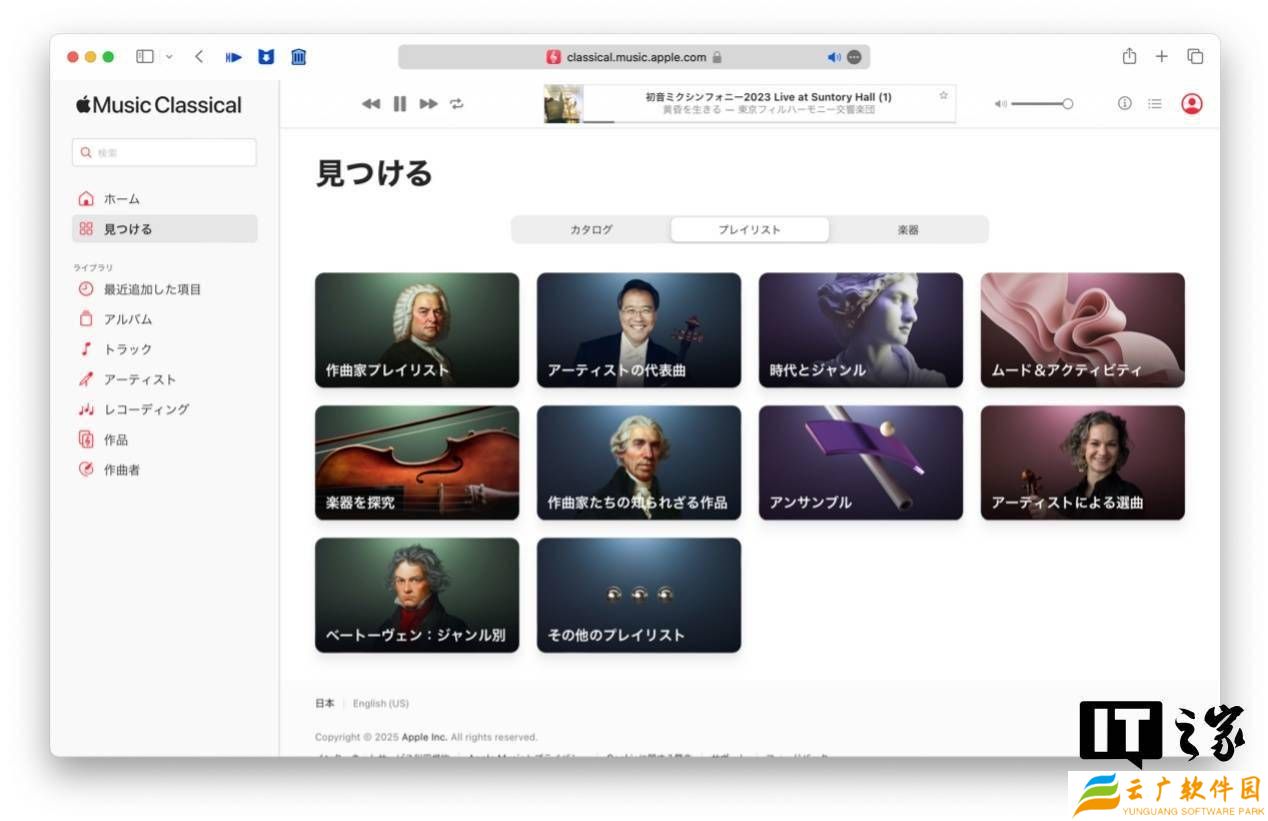Screen dimensions: 1268x821
Task: Expand the Safari sidebar dropdown arrow
Action: (x=169, y=57)
